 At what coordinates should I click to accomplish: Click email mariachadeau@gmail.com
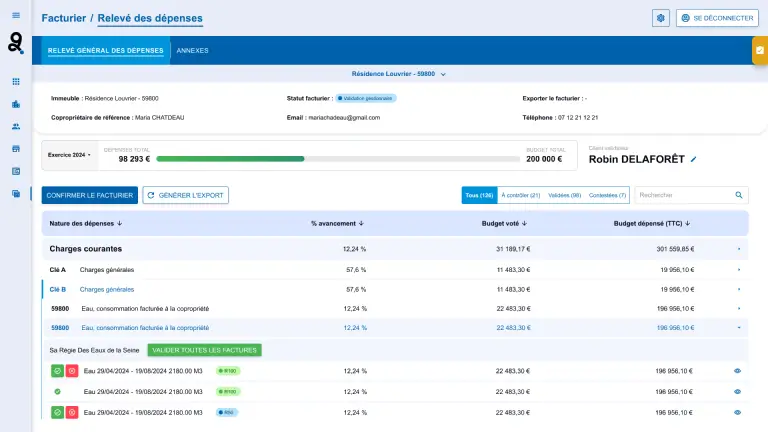344,118
